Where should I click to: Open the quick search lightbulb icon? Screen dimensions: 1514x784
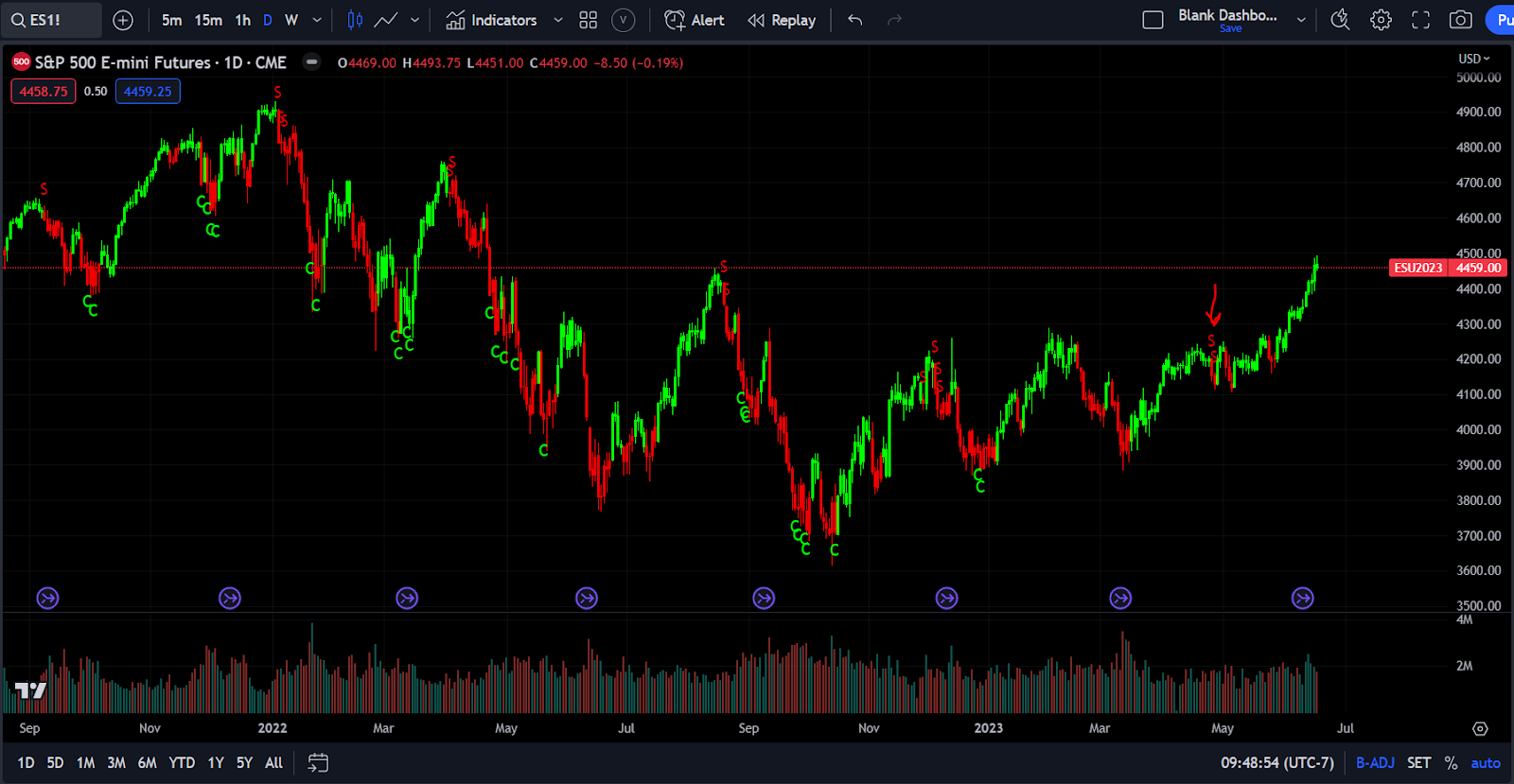[x=1340, y=20]
